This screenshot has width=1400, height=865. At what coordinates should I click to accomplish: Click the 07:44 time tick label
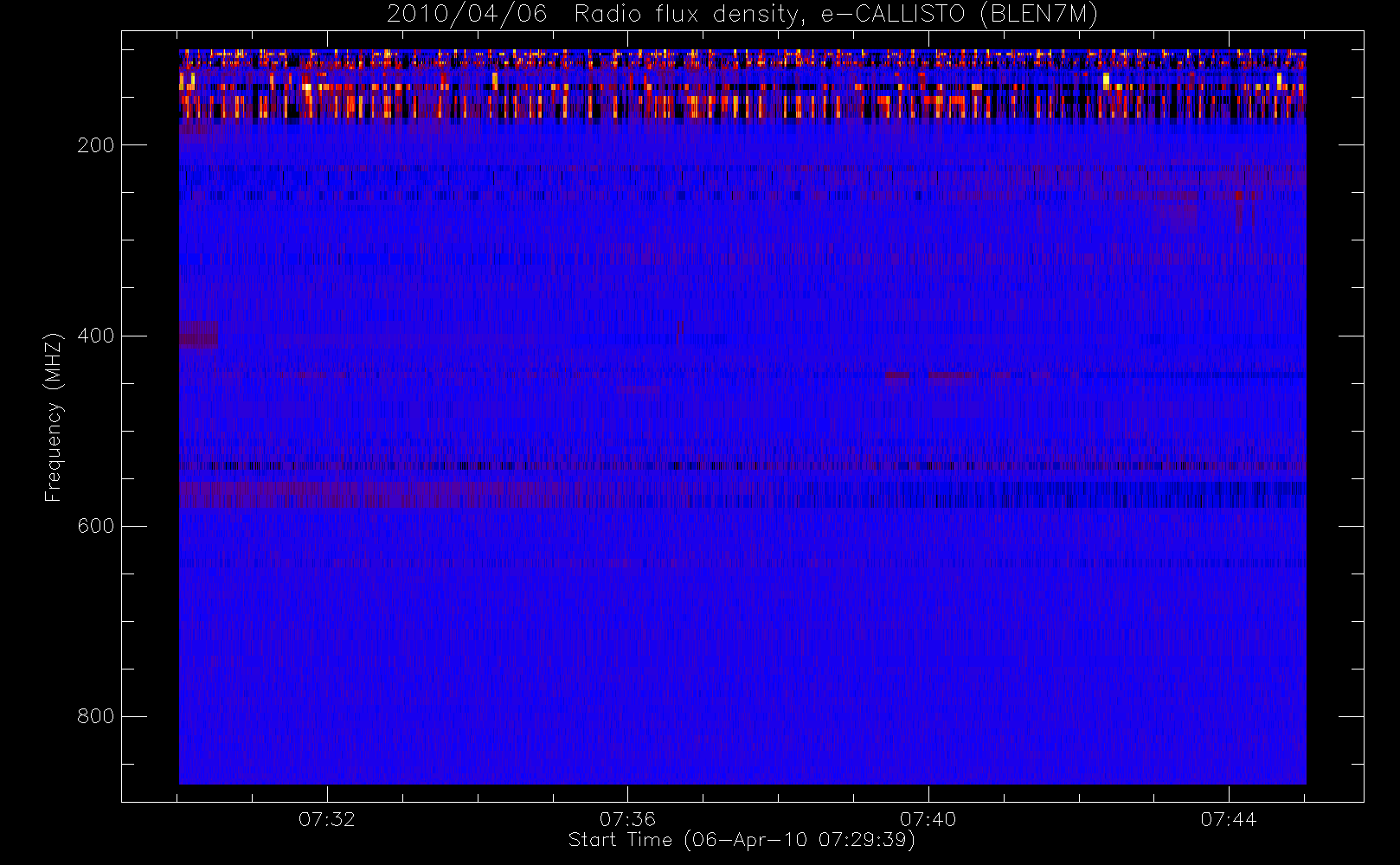[1229, 819]
